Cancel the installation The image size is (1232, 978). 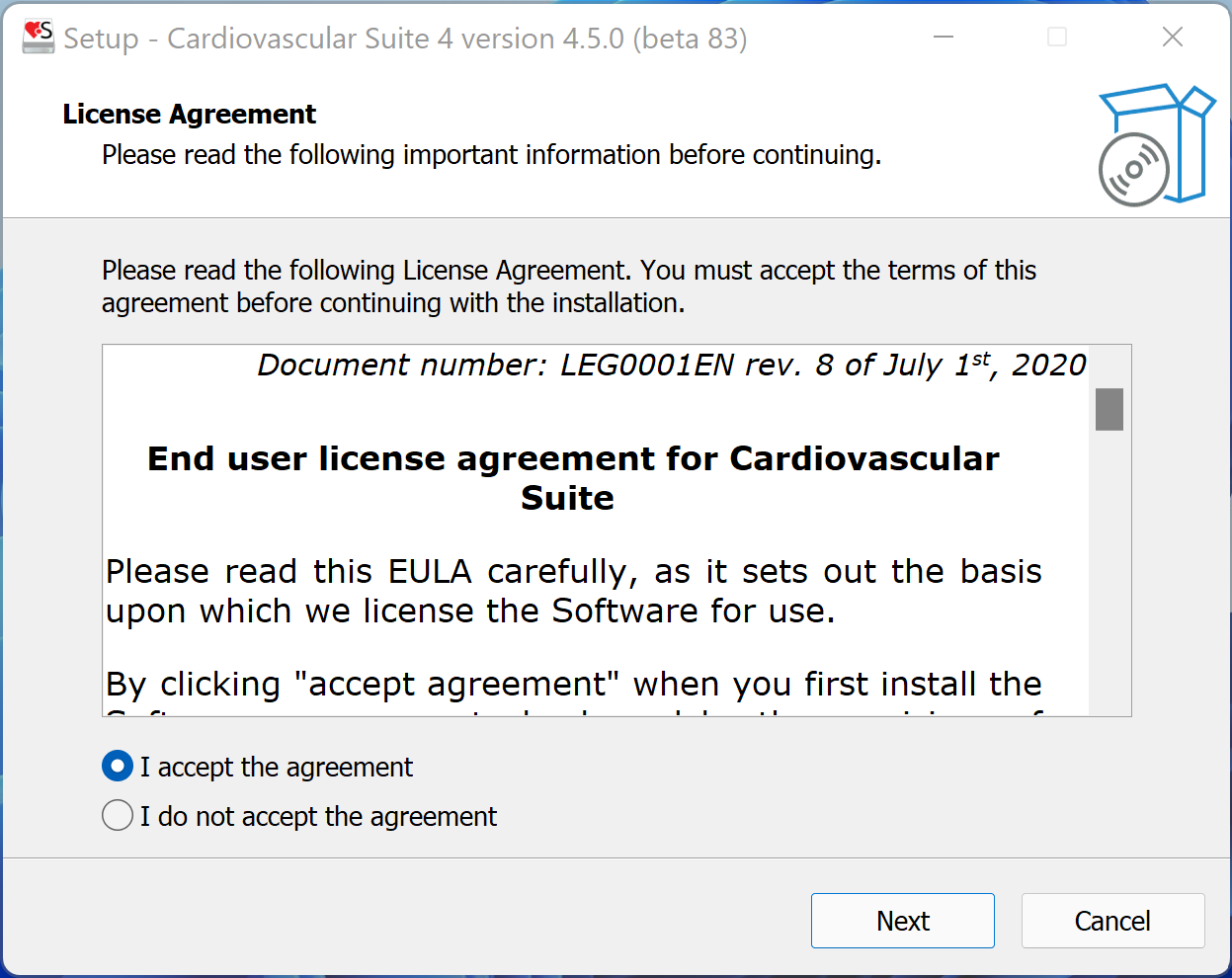point(1112,921)
